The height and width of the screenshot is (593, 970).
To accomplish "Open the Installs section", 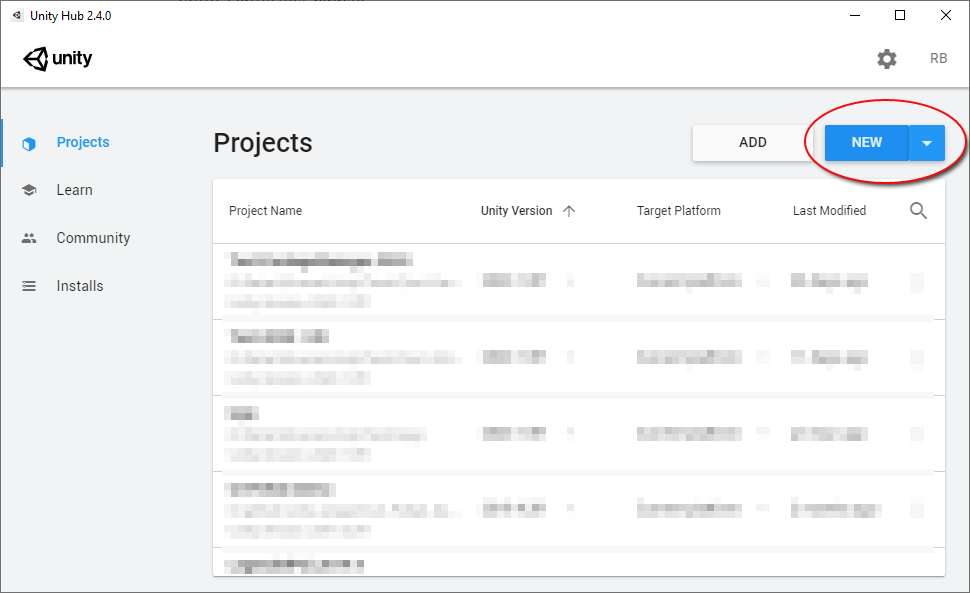I will coord(80,286).
